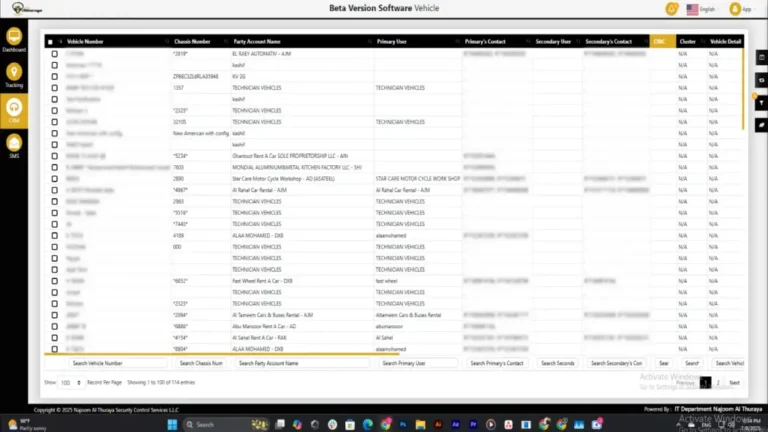Open the notifications bell

click(x=672, y=9)
